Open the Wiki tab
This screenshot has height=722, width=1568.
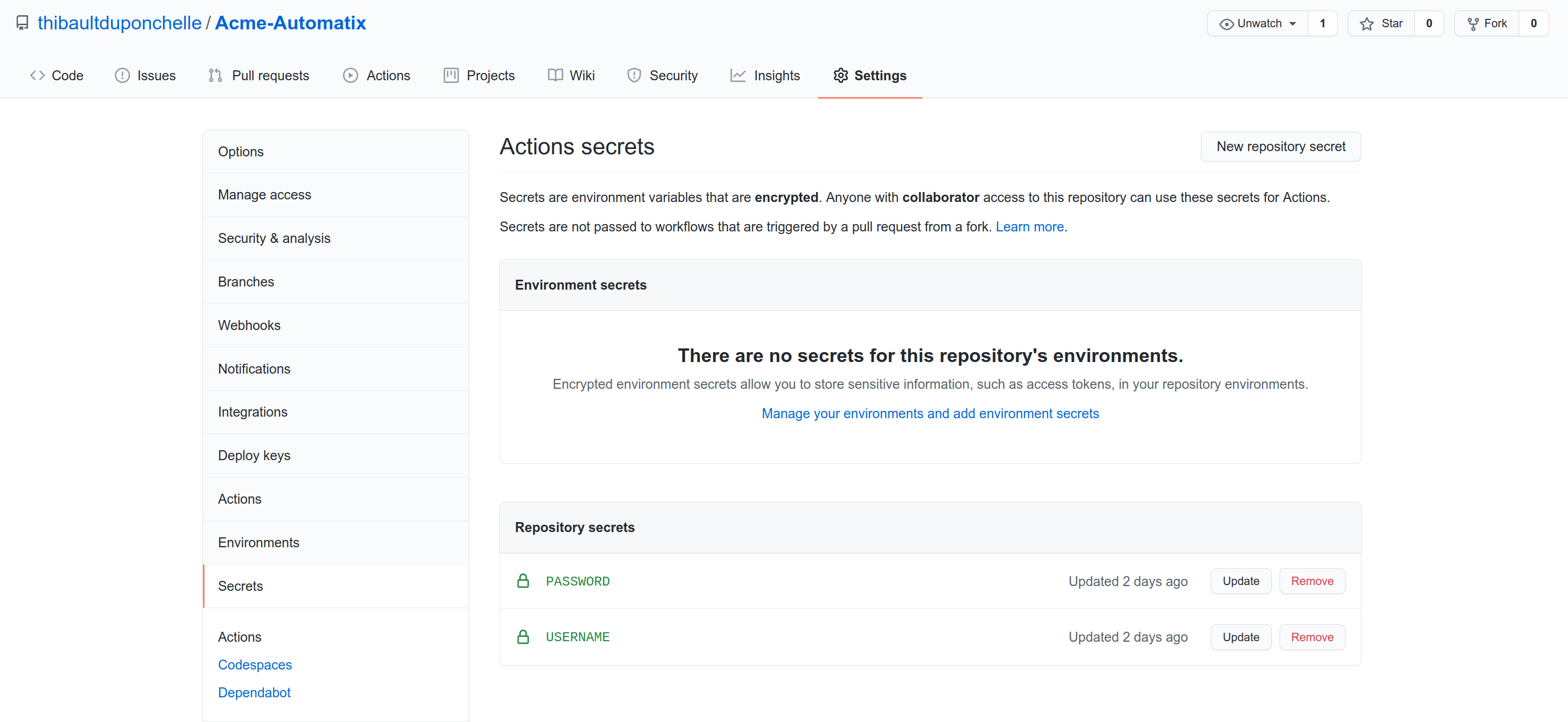[572, 76]
